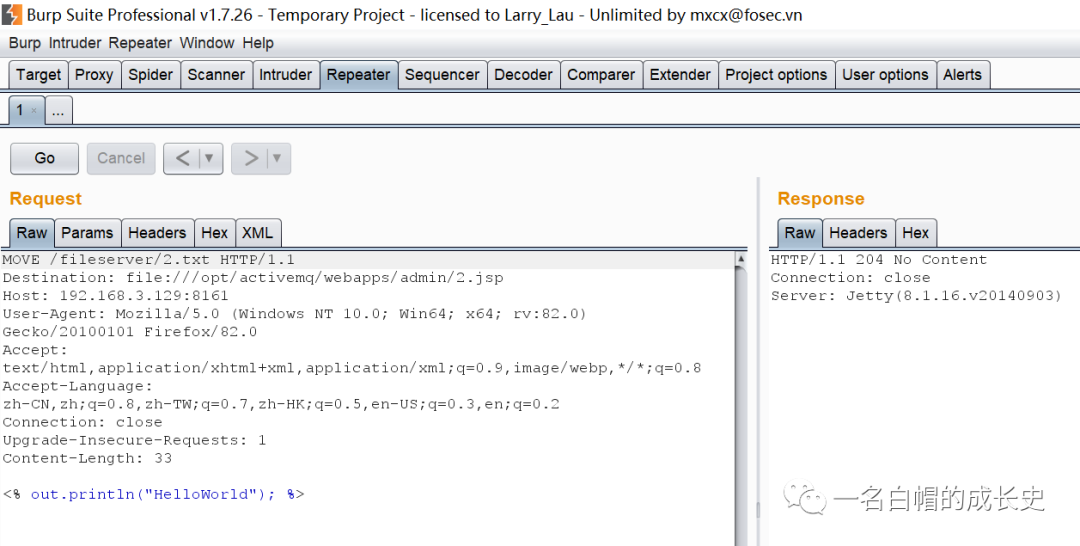Click the Host: 192.168.3.129:8161 line
The width and height of the screenshot is (1080, 546).
click(x=115, y=295)
